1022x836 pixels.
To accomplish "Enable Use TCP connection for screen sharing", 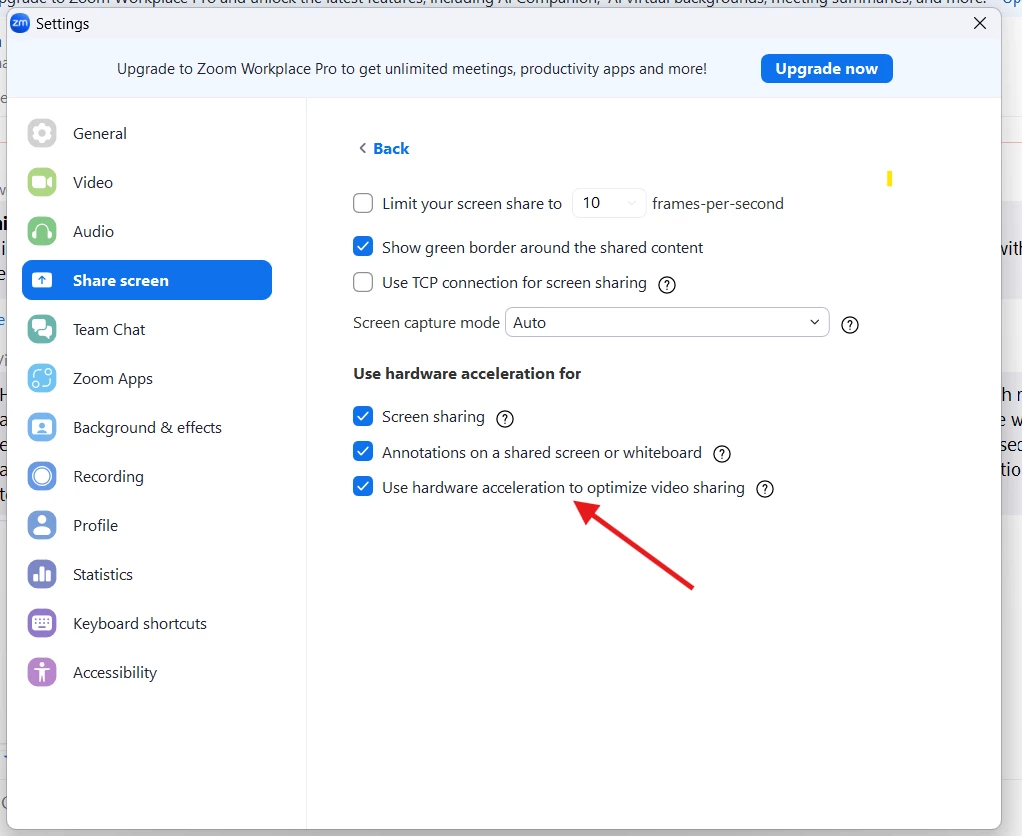I will click(363, 282).
